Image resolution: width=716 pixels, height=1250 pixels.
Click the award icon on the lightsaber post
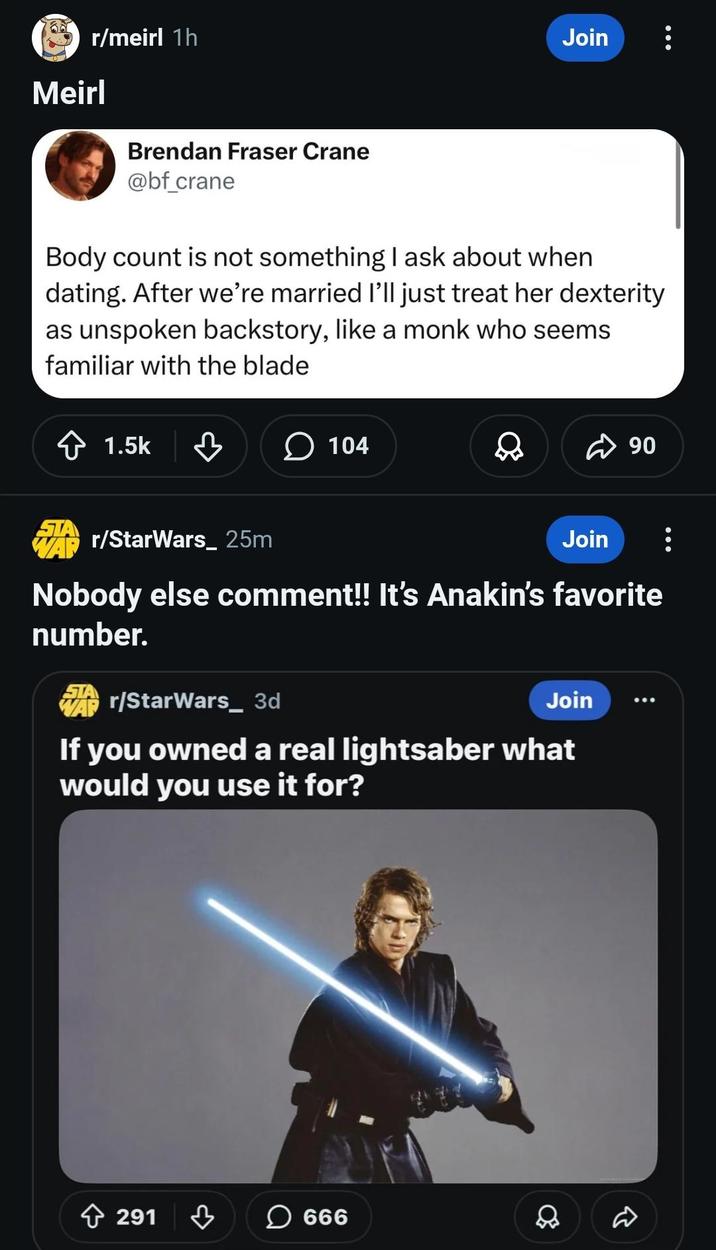click(546, 1217)
